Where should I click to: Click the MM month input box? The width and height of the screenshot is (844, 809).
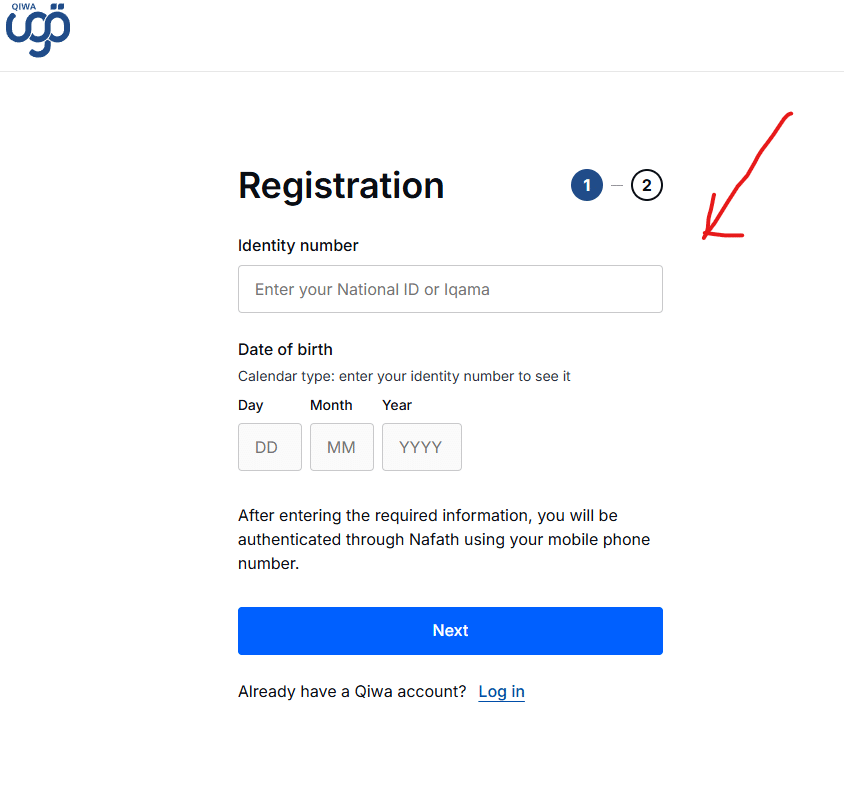341,447
